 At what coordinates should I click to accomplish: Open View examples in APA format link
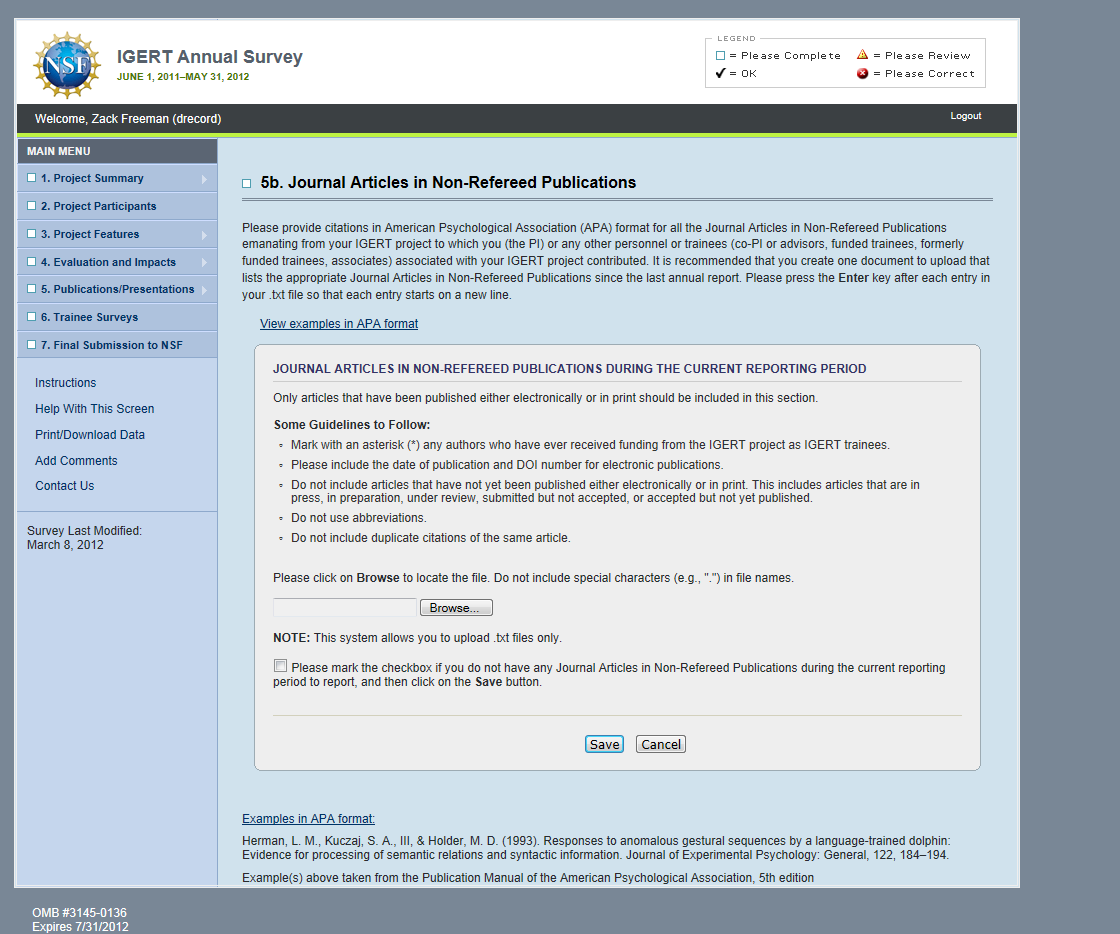[339, 324]
